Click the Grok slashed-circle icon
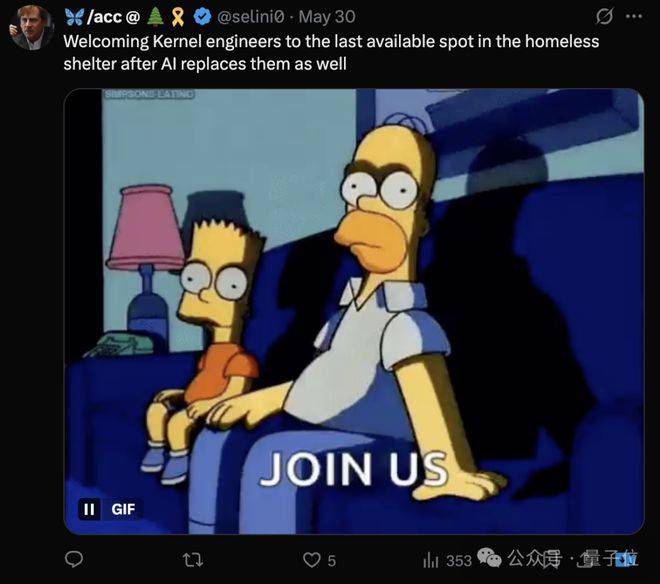The height and width of the screenshot is (584, 660). tap(604, 16)
